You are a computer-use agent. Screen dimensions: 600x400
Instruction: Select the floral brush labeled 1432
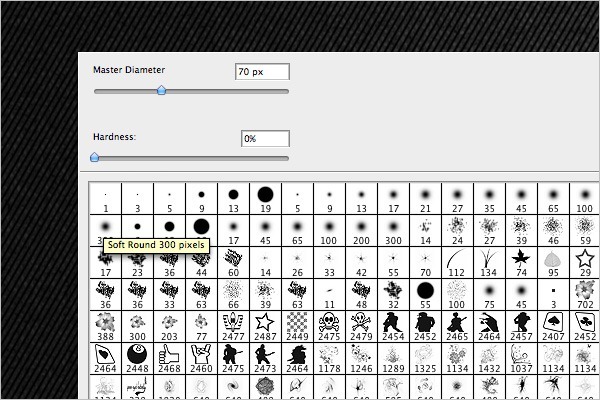pos(489,359)
